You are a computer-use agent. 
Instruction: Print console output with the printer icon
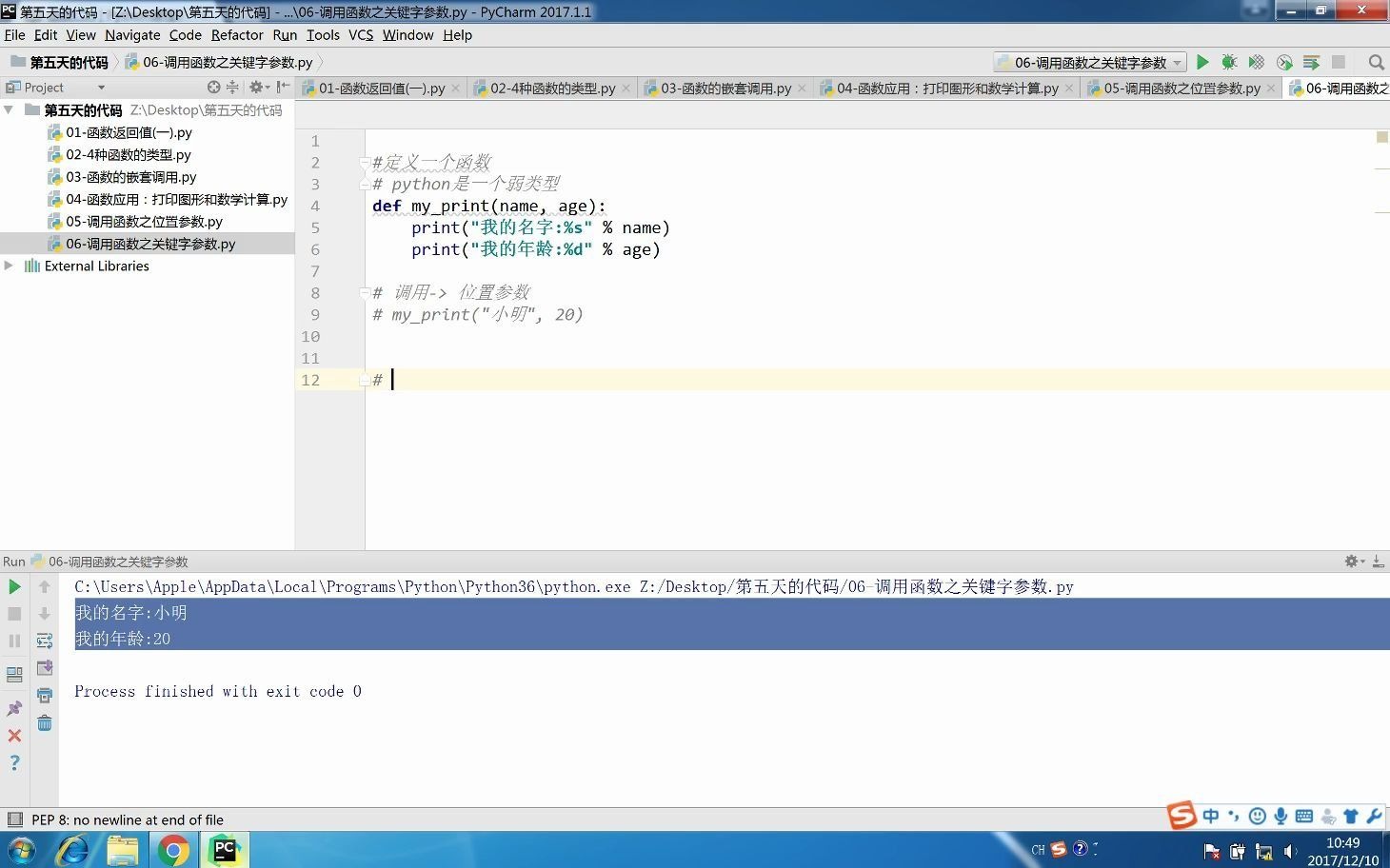[45, 696]
